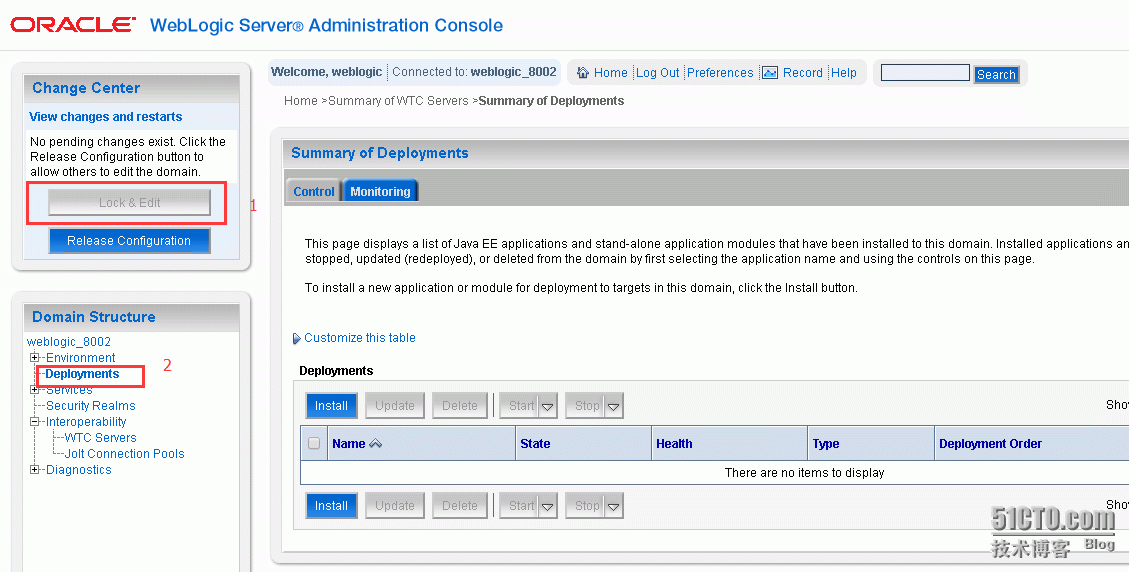Open Preferences link
1129x572 pixels.
720,73
